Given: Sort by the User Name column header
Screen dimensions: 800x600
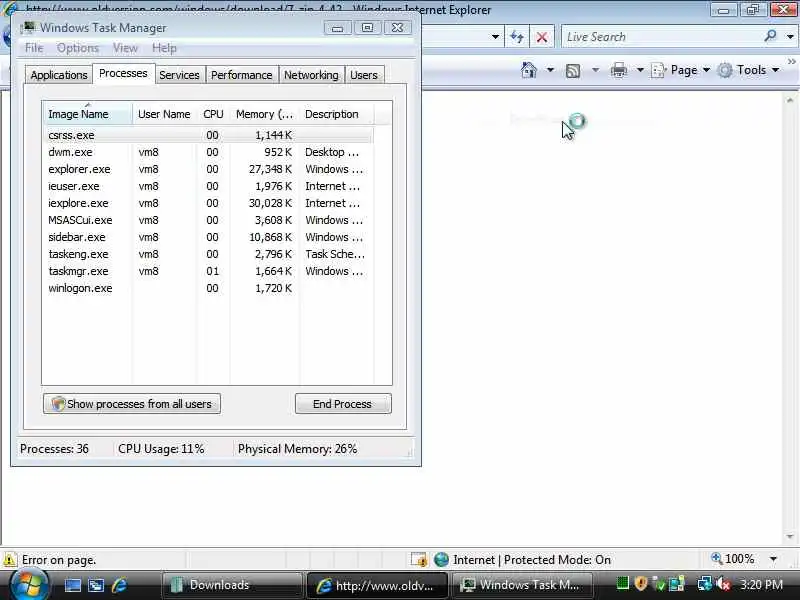Looking at the screenshot, I should point(164,114).
